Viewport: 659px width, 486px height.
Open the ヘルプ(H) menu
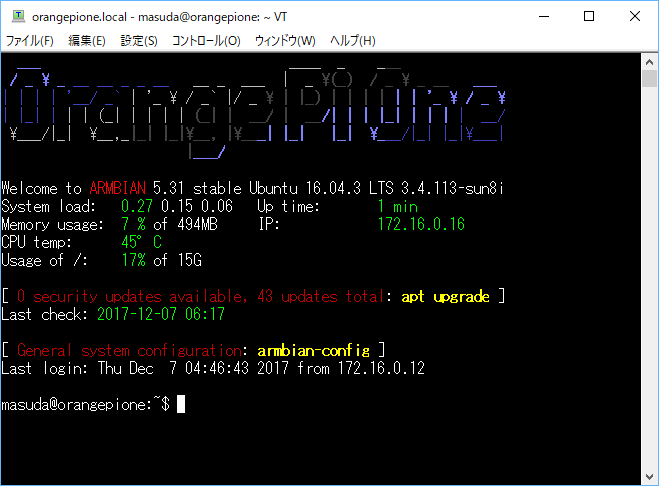click(352, 41)
